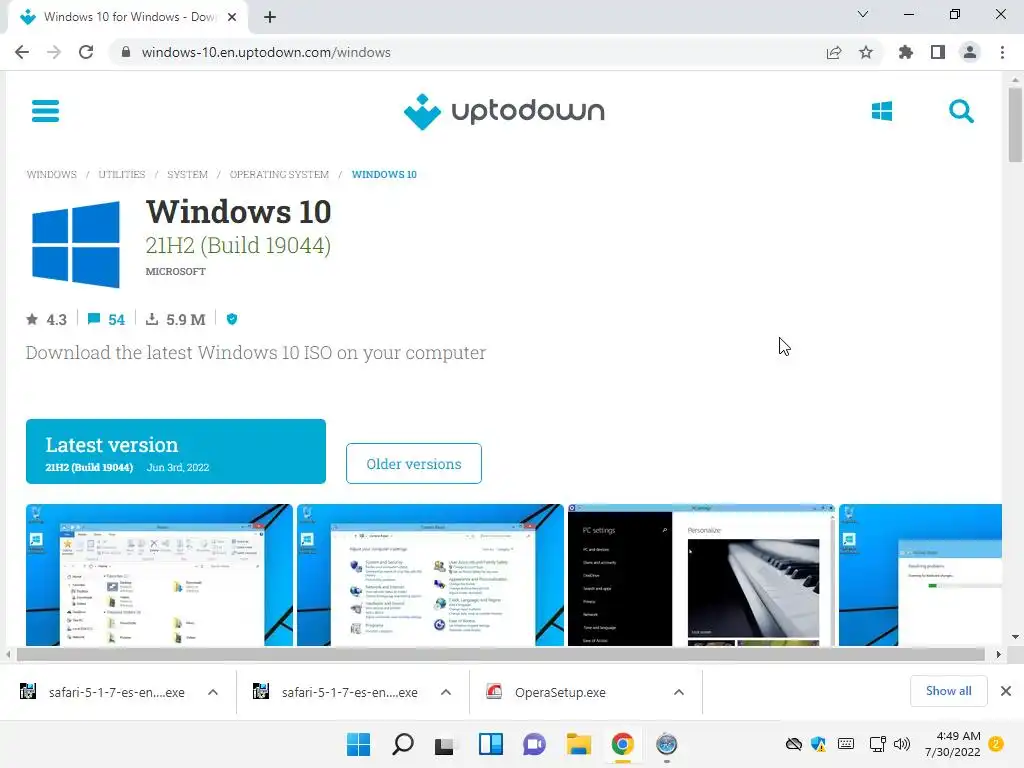Go back to the previous page

coord(22,52)
